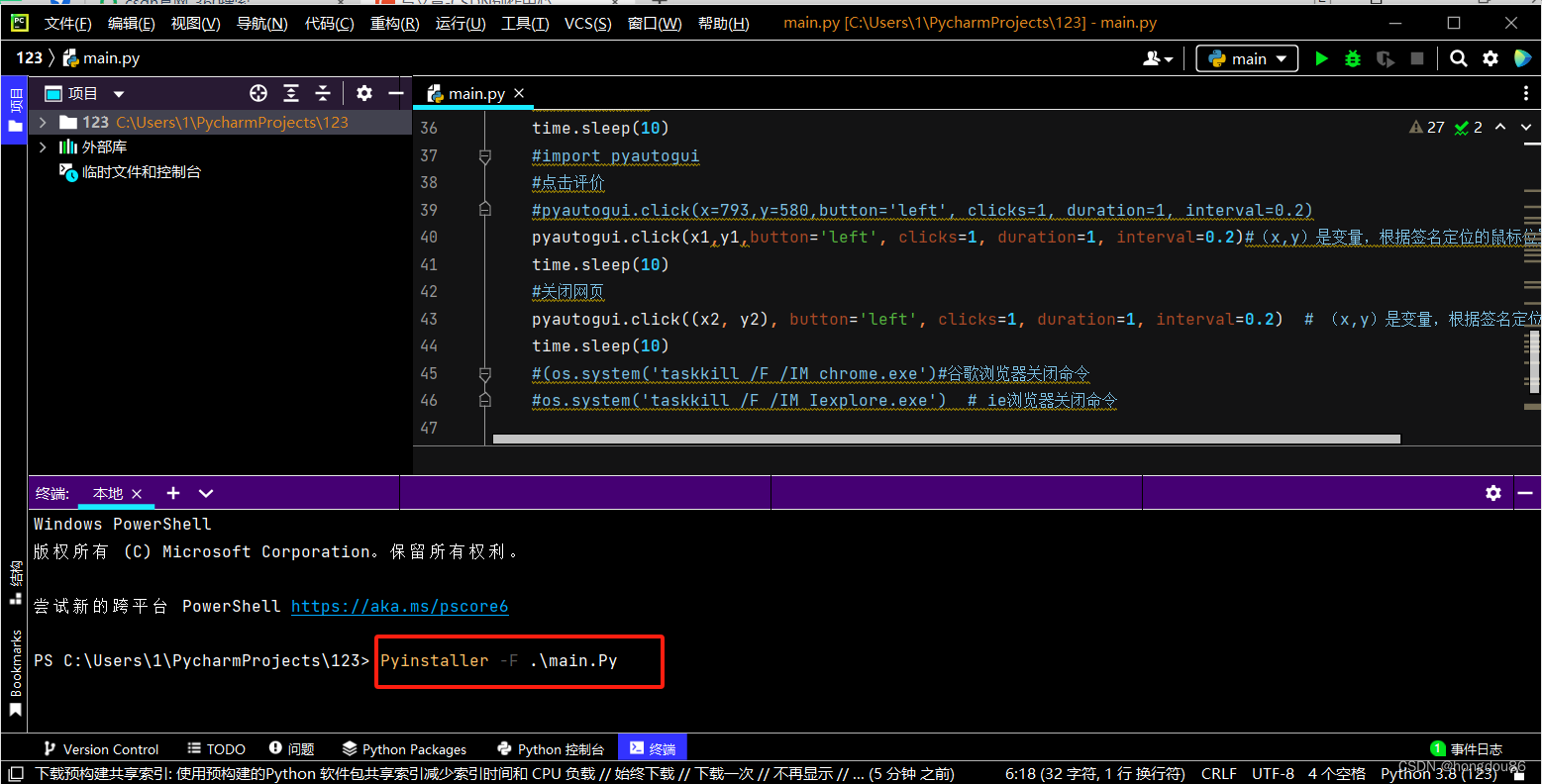The image size is (1542, 784).
Task: Run the main configuration with the green play icon
Action: coord(1321,58)
